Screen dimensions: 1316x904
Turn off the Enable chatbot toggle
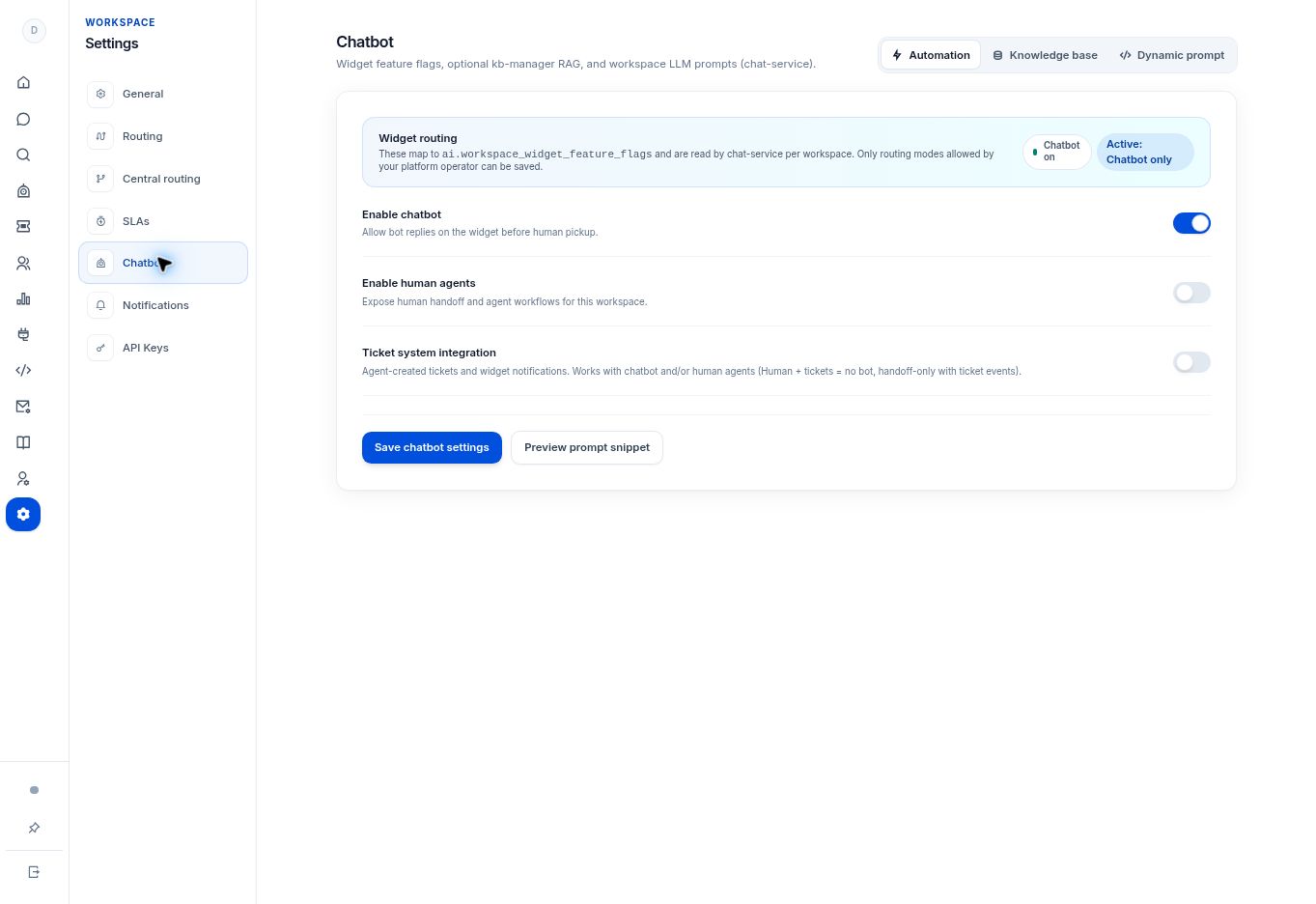[1191, 223]
